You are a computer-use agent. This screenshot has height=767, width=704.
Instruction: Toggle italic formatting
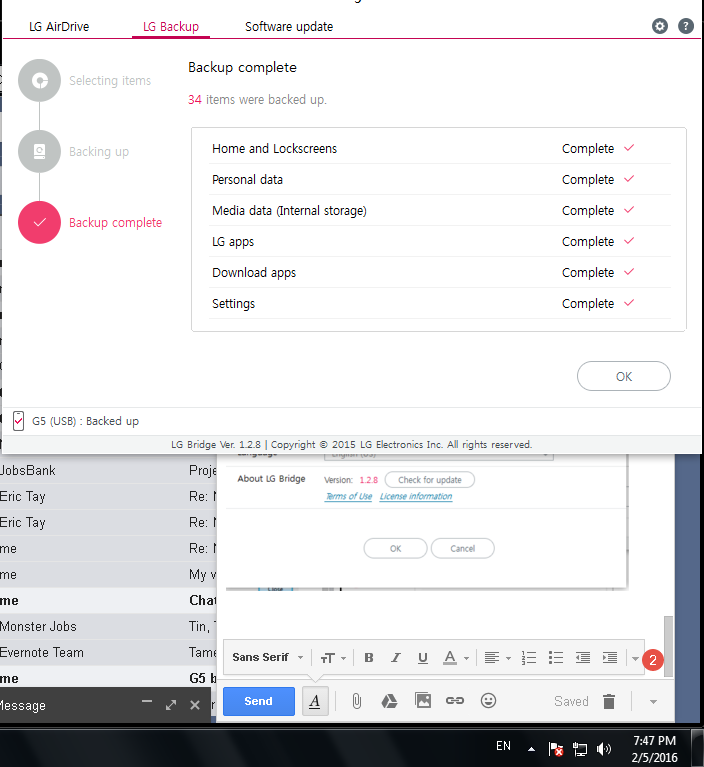pos(396,658)
